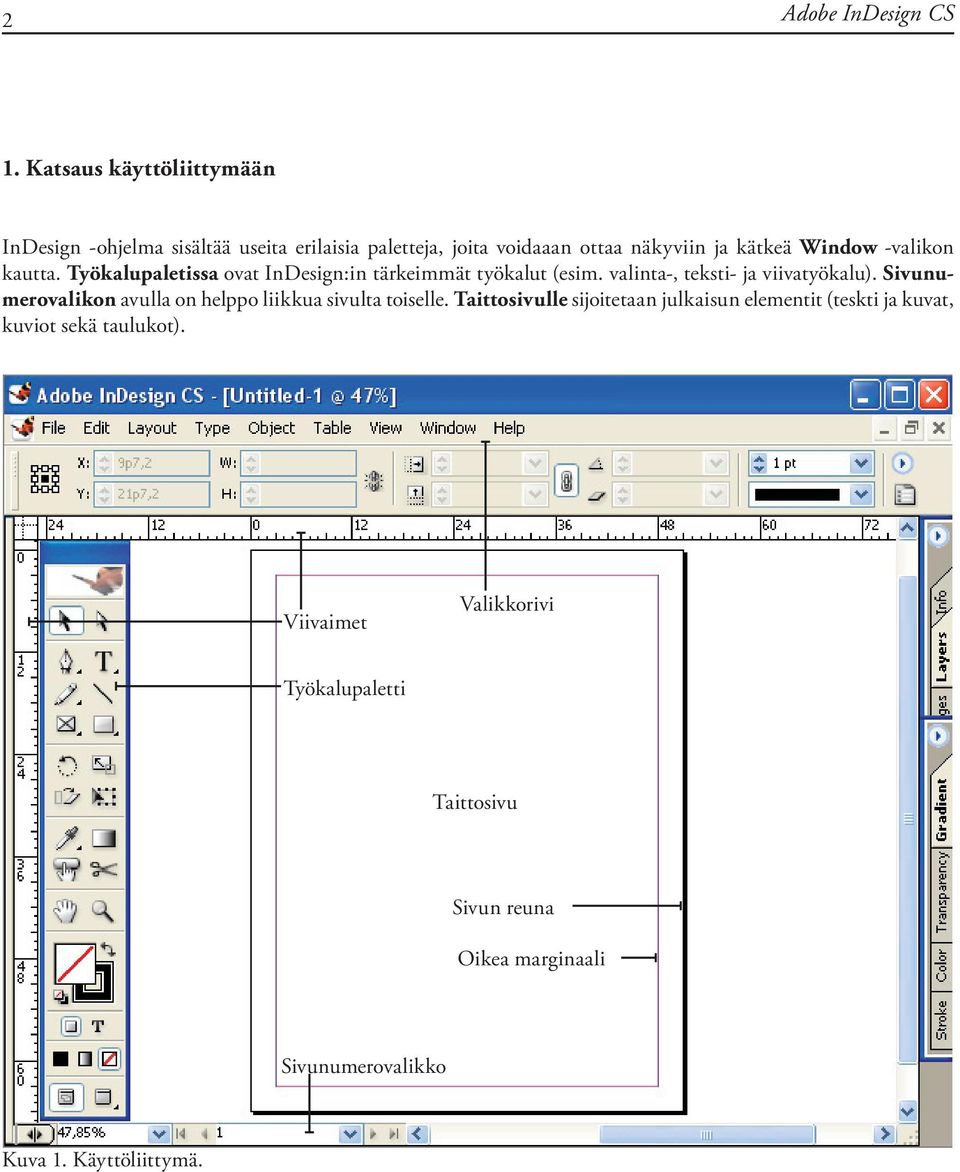Viewport: 960px width, 1172px height.
Task: Switch to Preview Mode
Action: [x=104, y=1097]
